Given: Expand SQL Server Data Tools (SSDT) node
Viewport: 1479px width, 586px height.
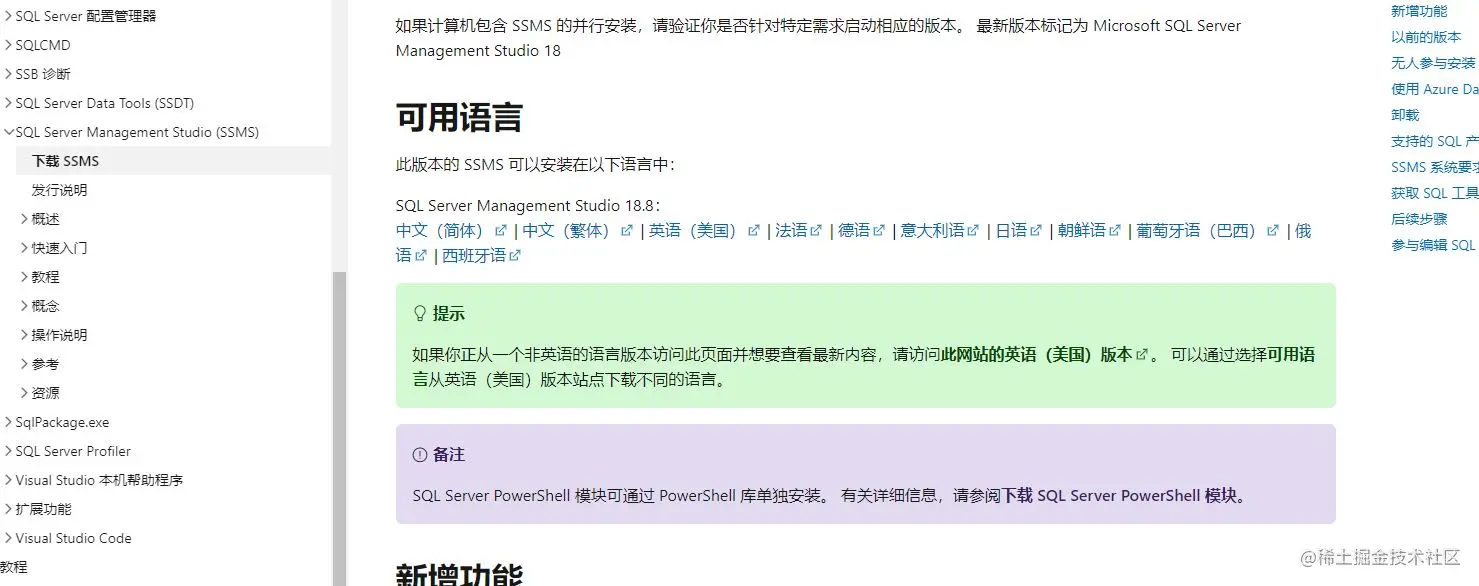Looking at the screenshot, I should pos(8,103).
